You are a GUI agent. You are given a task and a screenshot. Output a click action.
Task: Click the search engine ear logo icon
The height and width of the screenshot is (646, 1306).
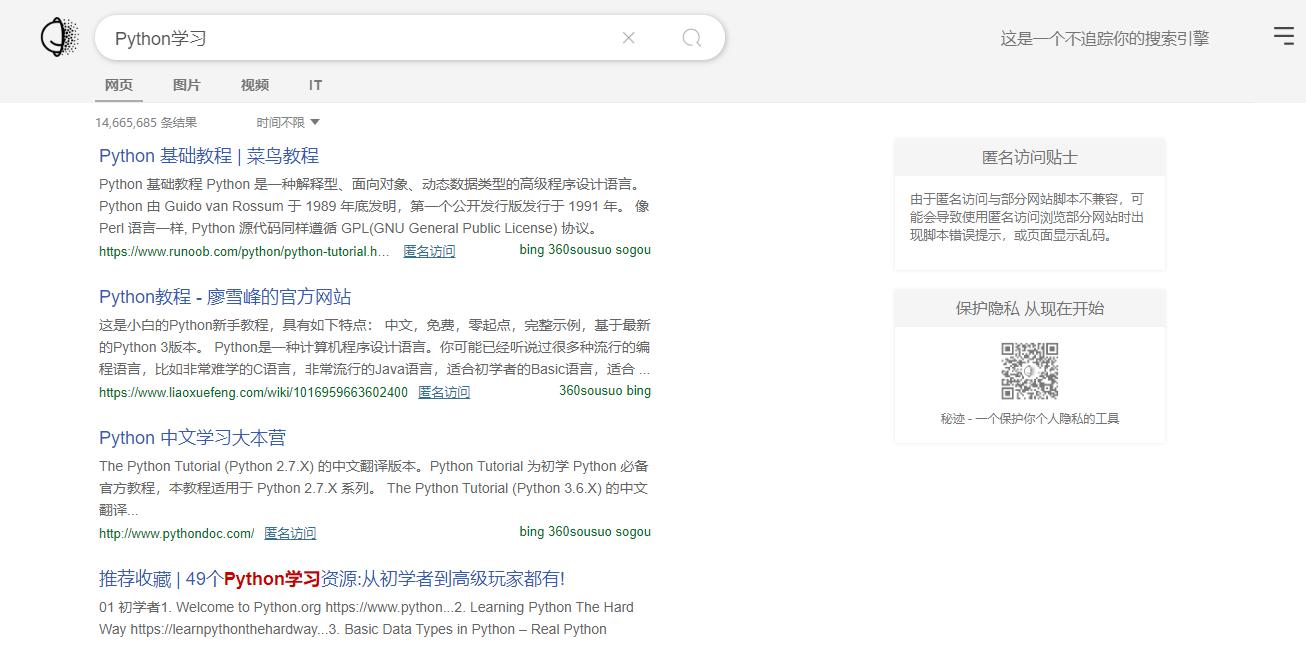58,36
